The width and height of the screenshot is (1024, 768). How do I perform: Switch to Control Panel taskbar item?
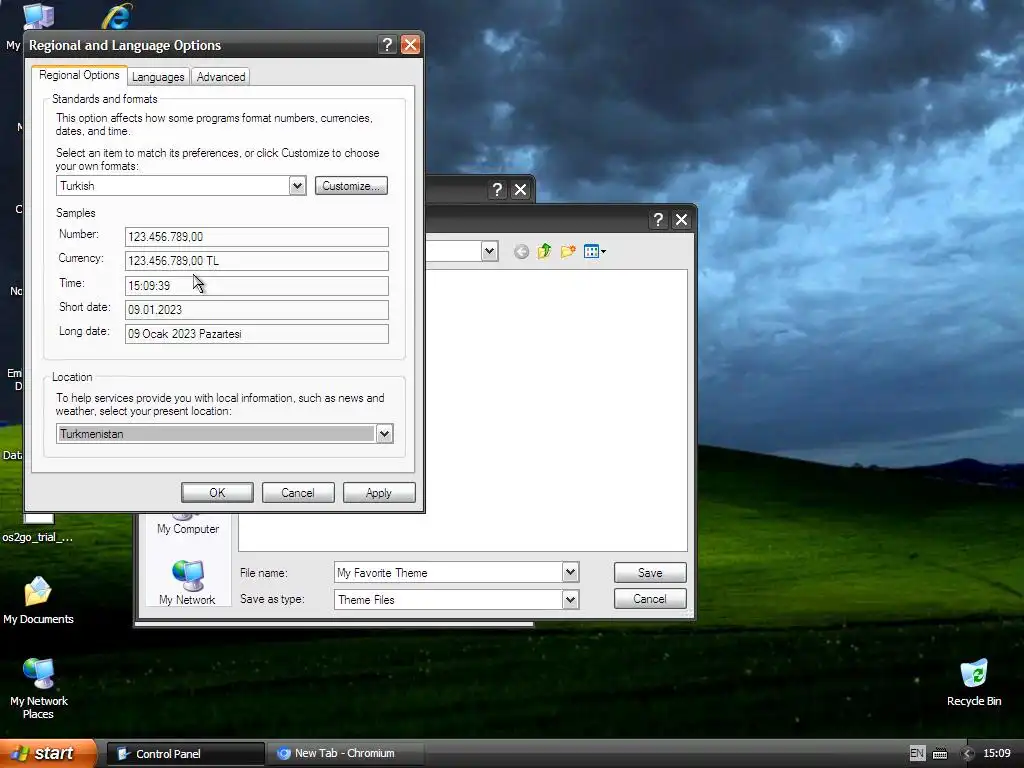[185, 754]
